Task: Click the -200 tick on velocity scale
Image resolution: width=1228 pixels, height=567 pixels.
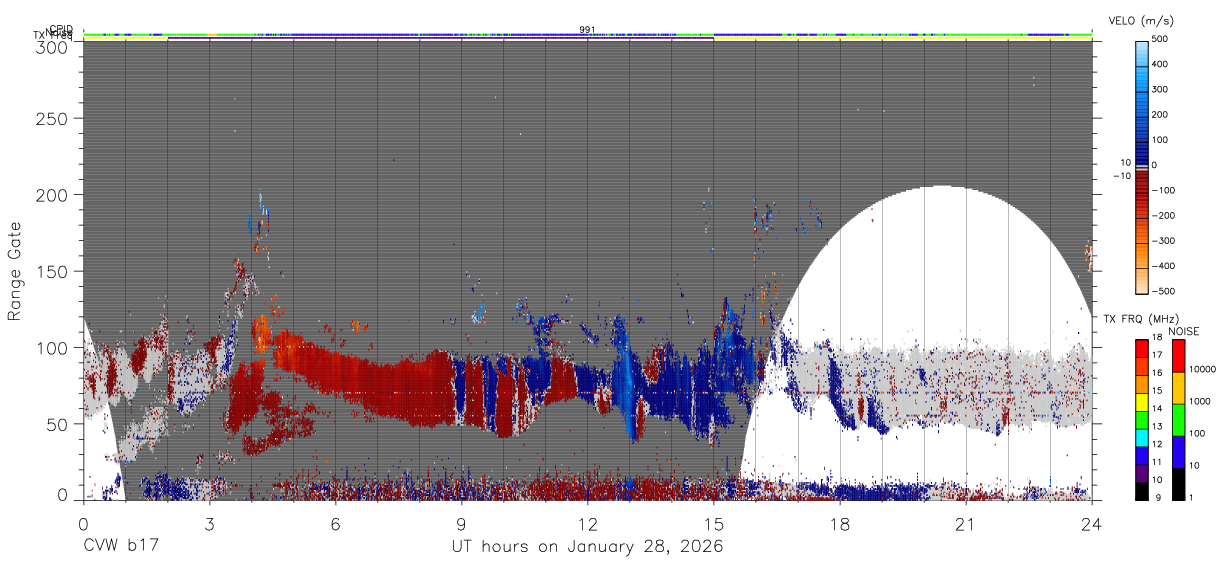Action: [x=1161, y=216]
